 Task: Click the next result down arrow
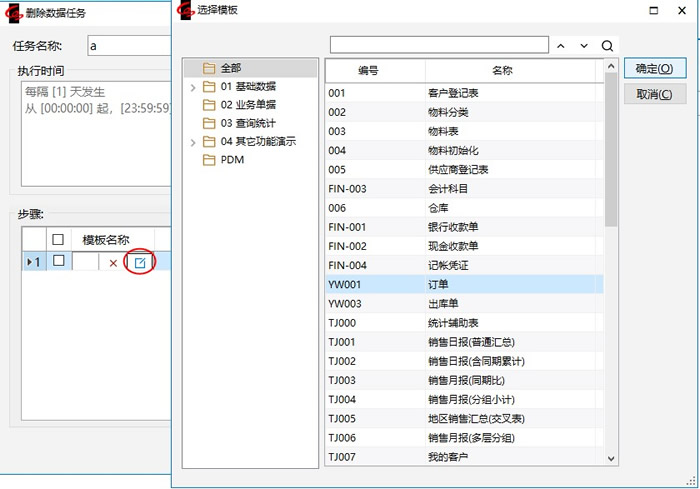coord(584,45)
